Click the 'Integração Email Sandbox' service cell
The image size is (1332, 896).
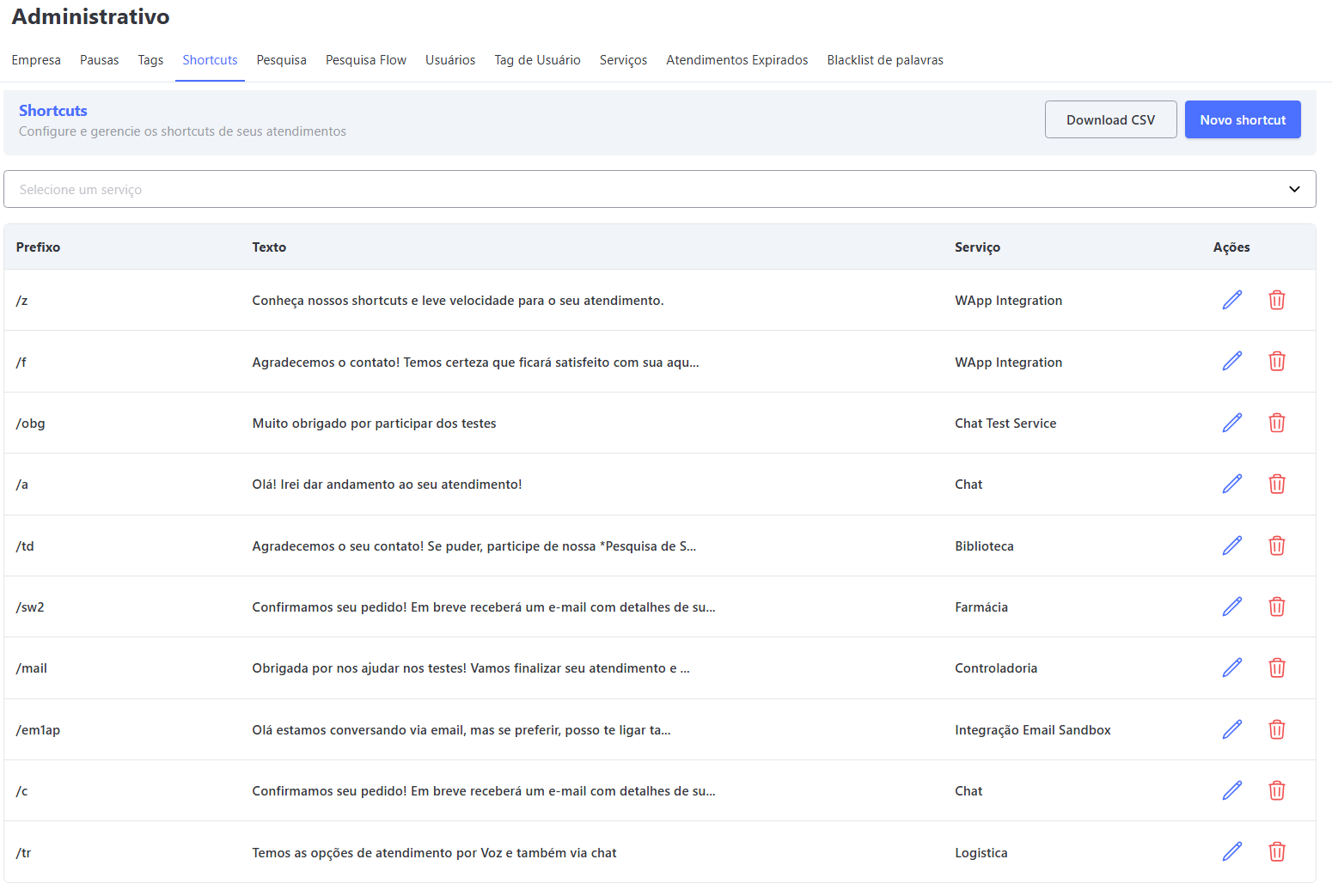(x=1033, y=730)
